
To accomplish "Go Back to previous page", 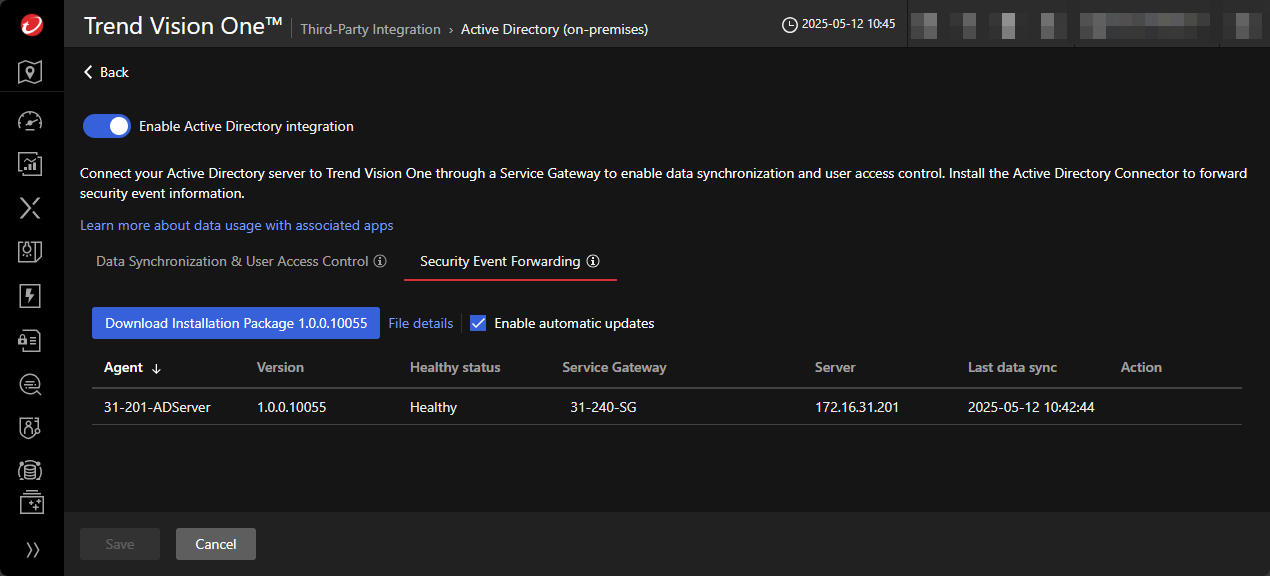I will coord(106,72).
